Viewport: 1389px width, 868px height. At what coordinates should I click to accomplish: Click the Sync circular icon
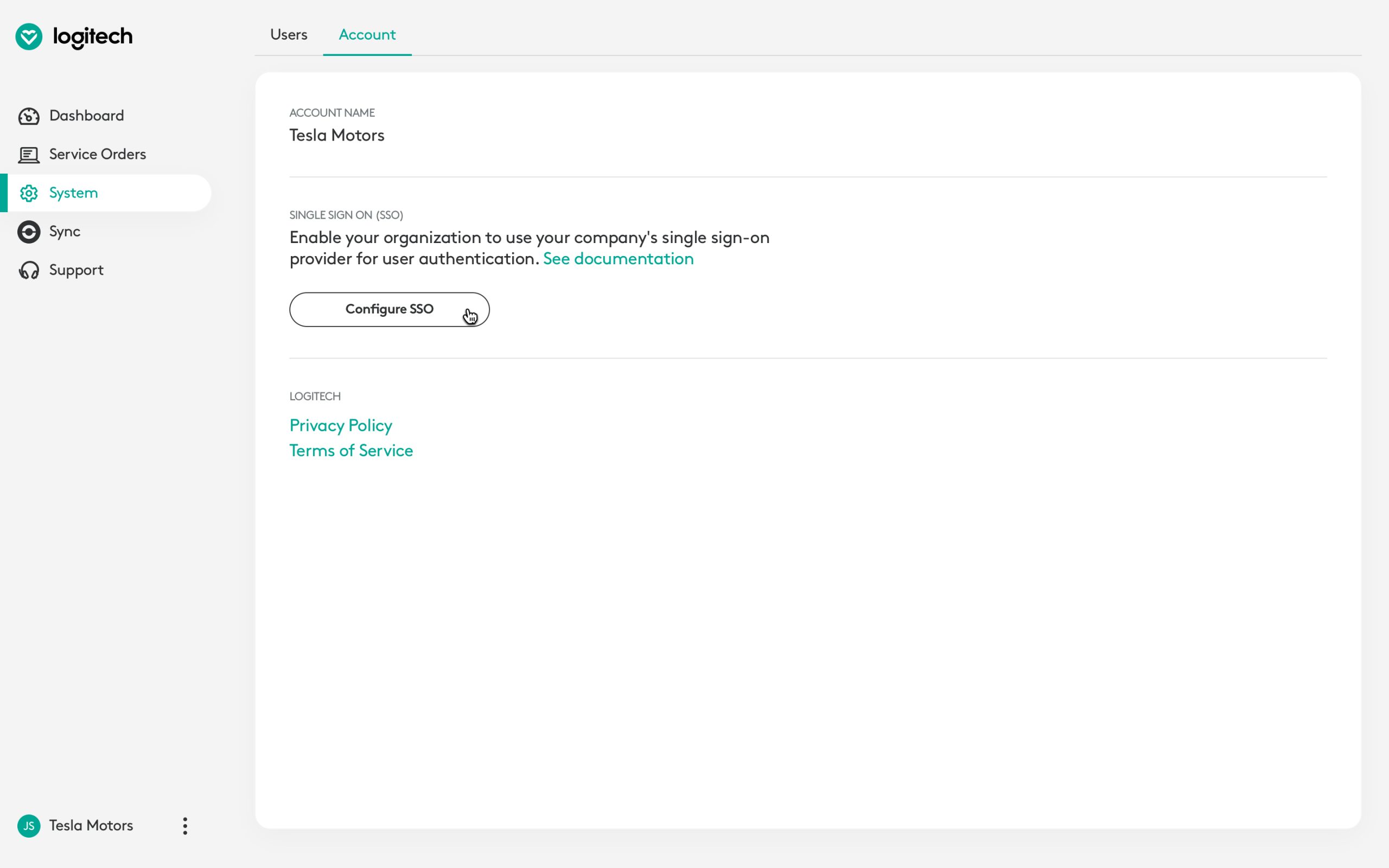(x=29, y=232)
